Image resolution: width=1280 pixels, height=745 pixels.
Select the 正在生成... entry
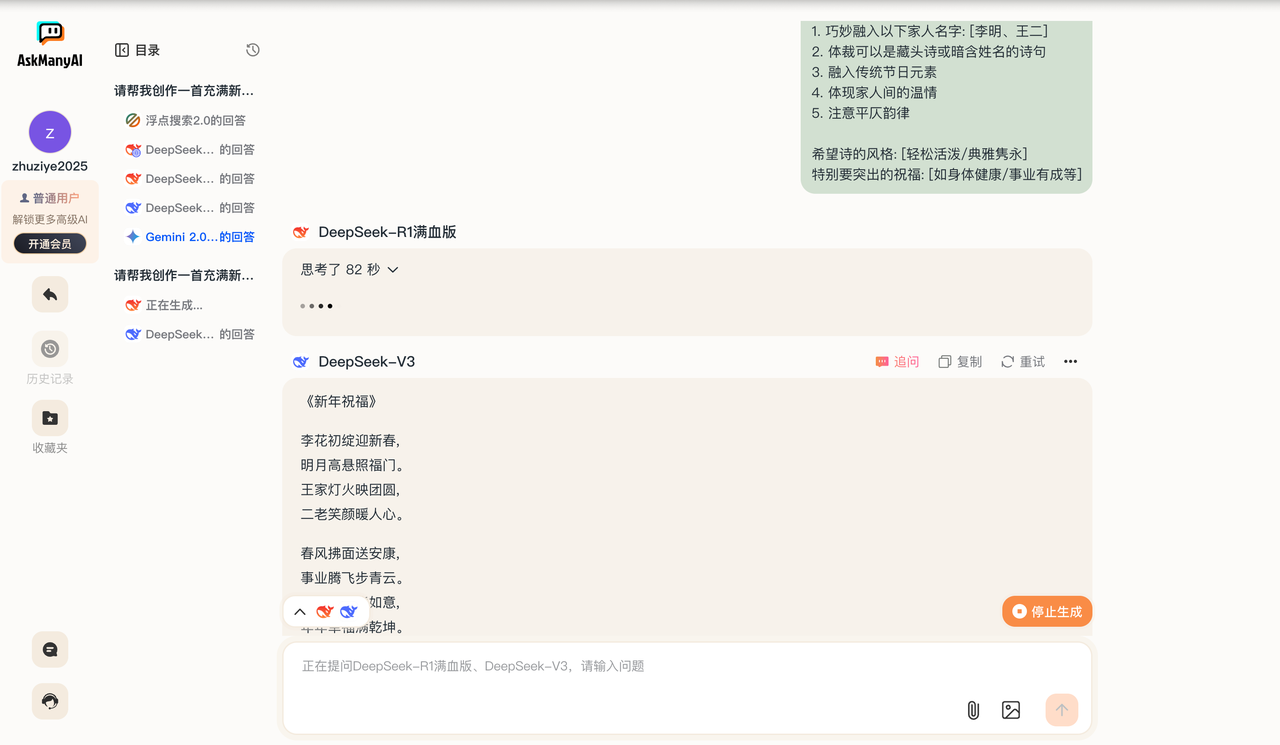(174, 305)
